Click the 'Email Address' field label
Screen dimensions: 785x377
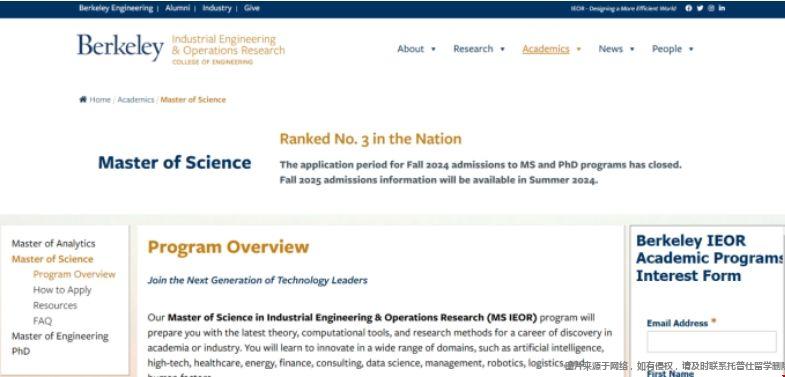pos(677,323)
